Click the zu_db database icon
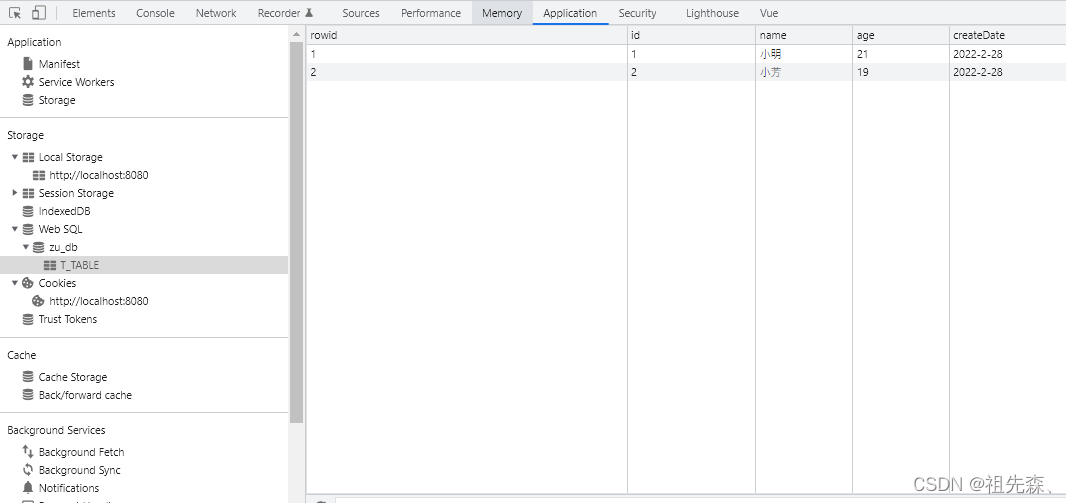Image resolution: width=1066 pixels, height=503 pixels. 39,247
